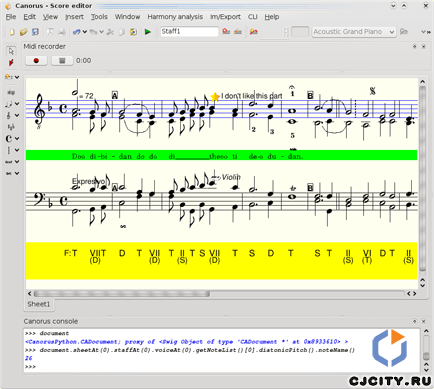Viewport: 434px width, 389px height.
Task: Stop the MIDI recorder
Action: [x=62, y=61]
